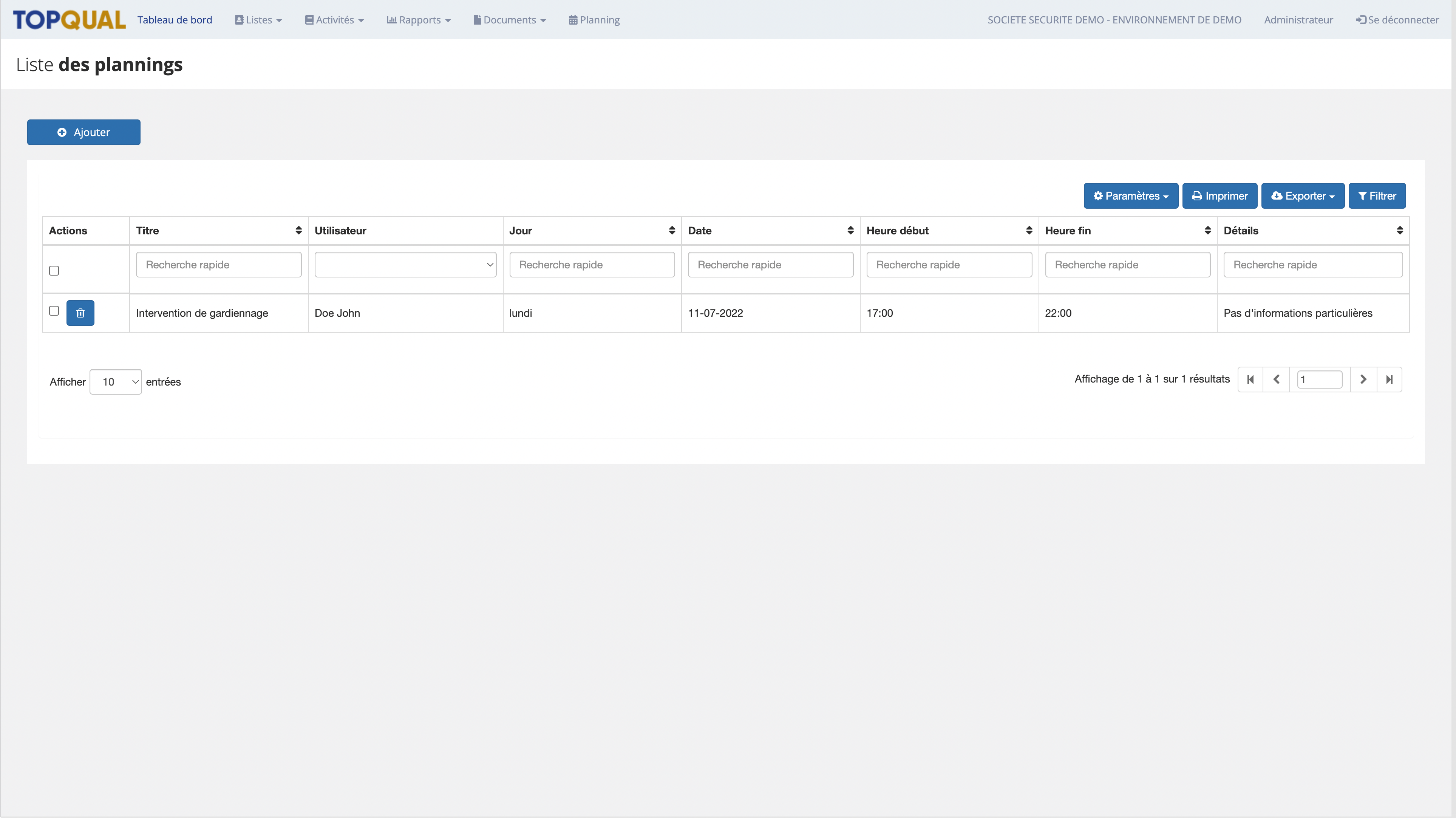Open the Rapports navigation menu
The height and width of the screenshot is (818, 1456).
(419, 20)
